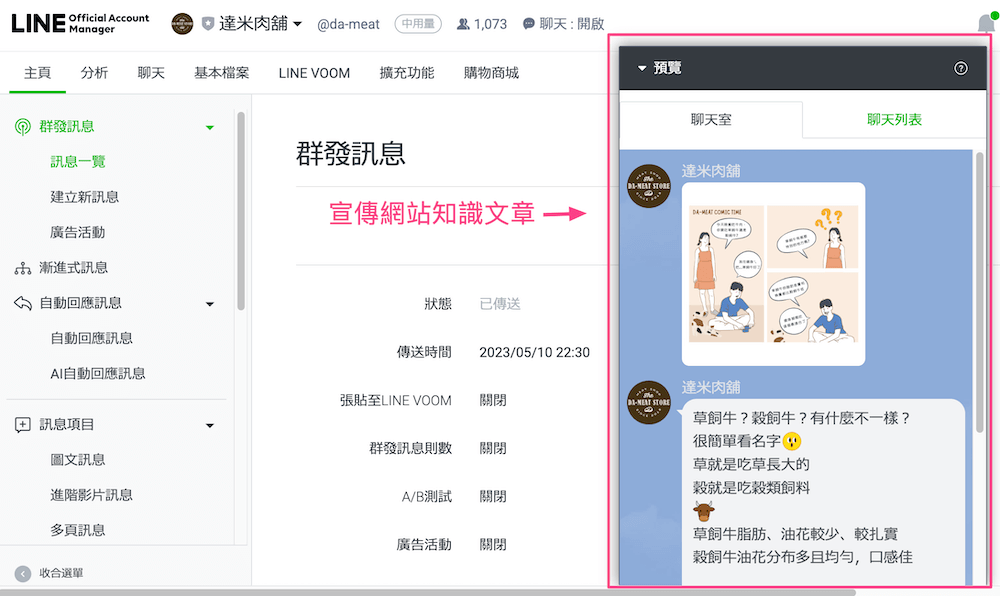Click the cow emoji in message
The image size is (1000, 596).
pos(703,511)
